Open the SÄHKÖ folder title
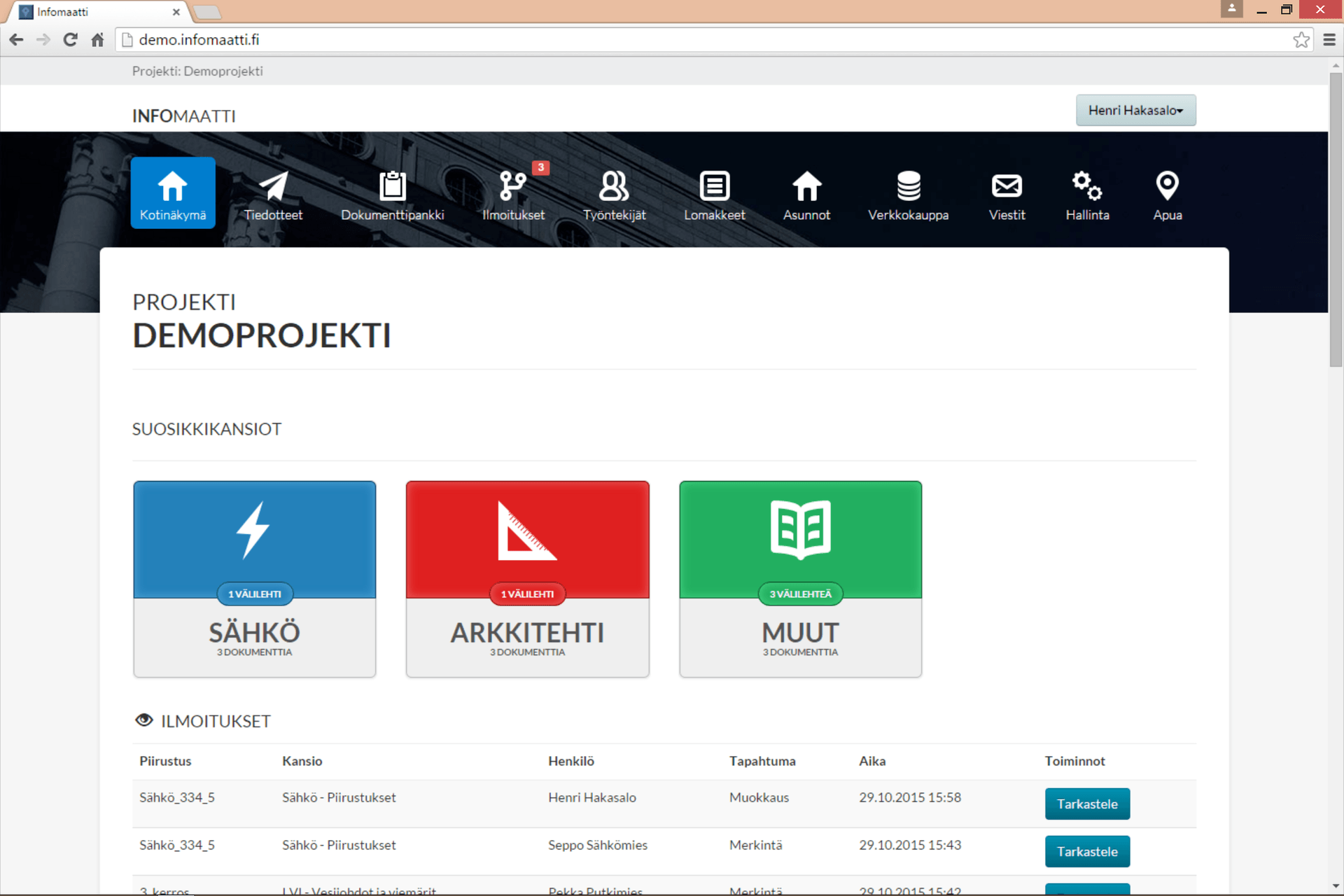 coord(254,633)
